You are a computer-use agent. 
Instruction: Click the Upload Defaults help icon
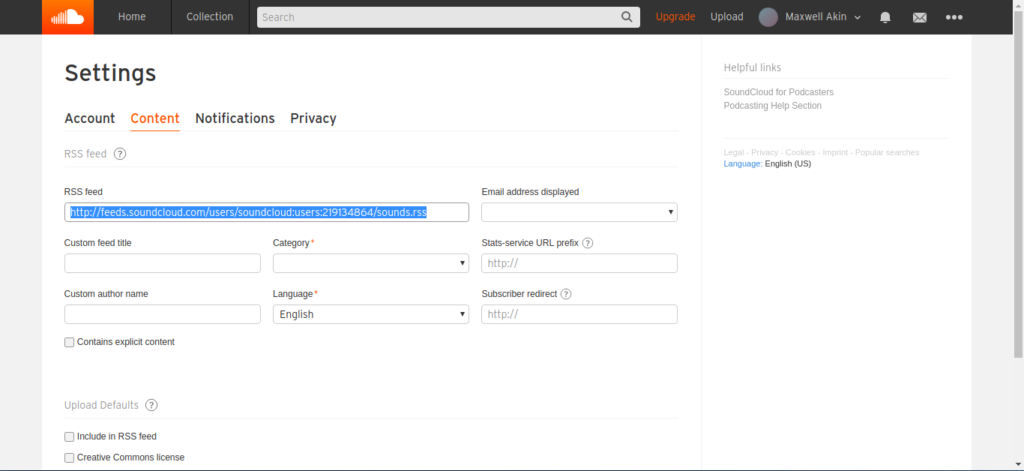tap(151, 405)
